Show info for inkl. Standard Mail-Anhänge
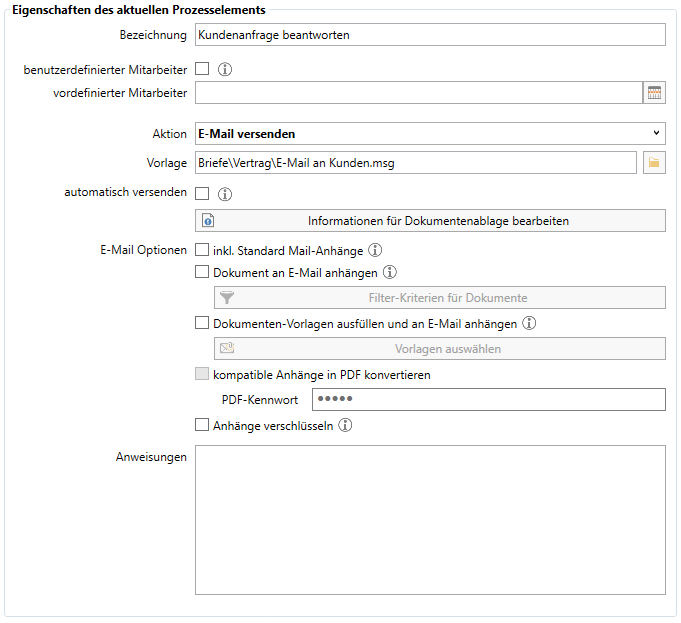 point(375,250)
